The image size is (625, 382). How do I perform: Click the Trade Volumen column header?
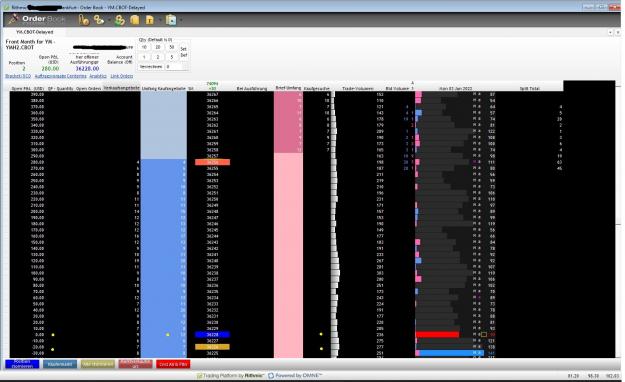[x=358, y=89]
